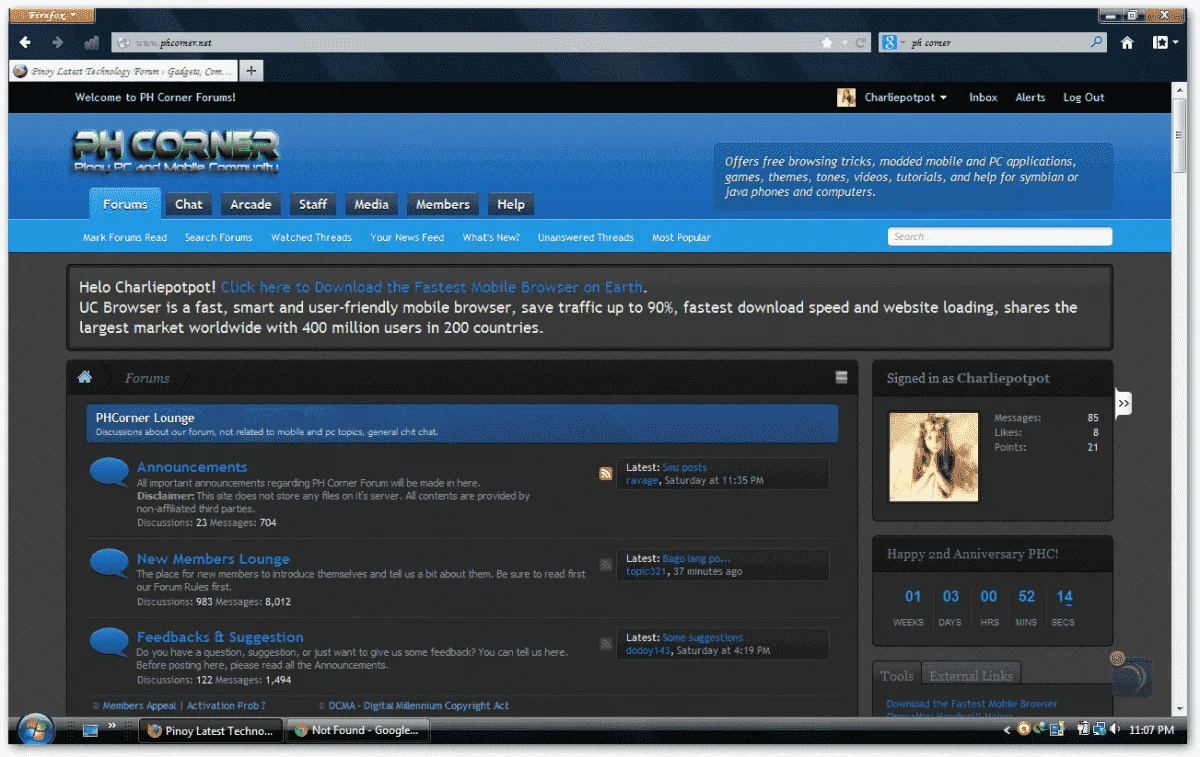
Task: Open the Most Popular link
Action: (x=681, y=238)
